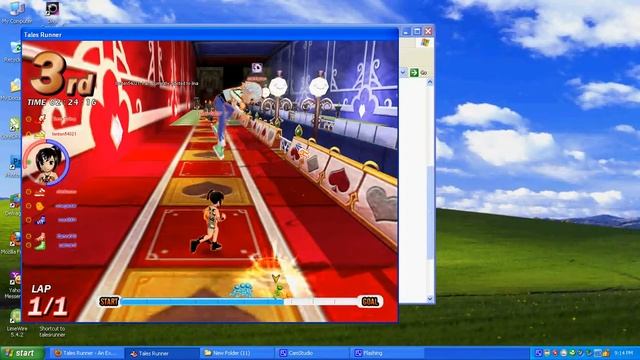Click the LAP 1/1 counter

[x=47, y=301]
